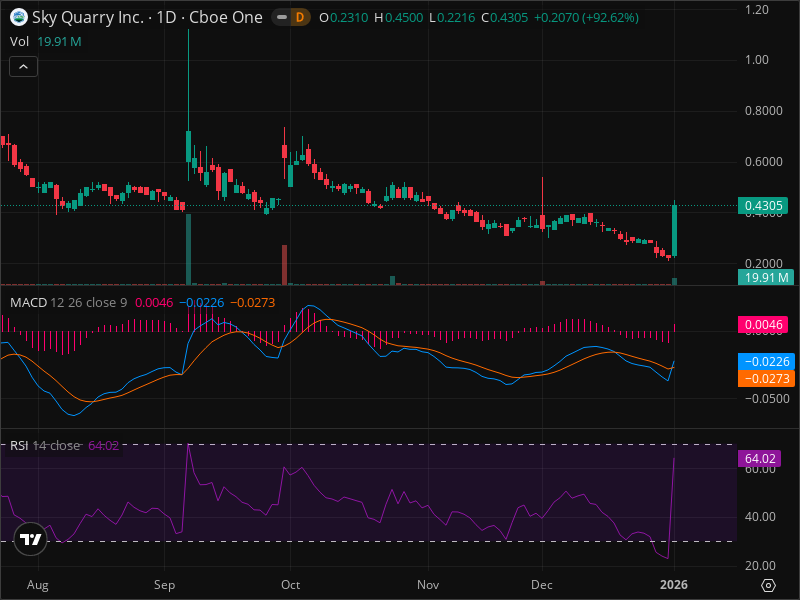Select the Sky Quarry Inc. symbol title
The image size is (800, 600).
(x=147, y=17)
